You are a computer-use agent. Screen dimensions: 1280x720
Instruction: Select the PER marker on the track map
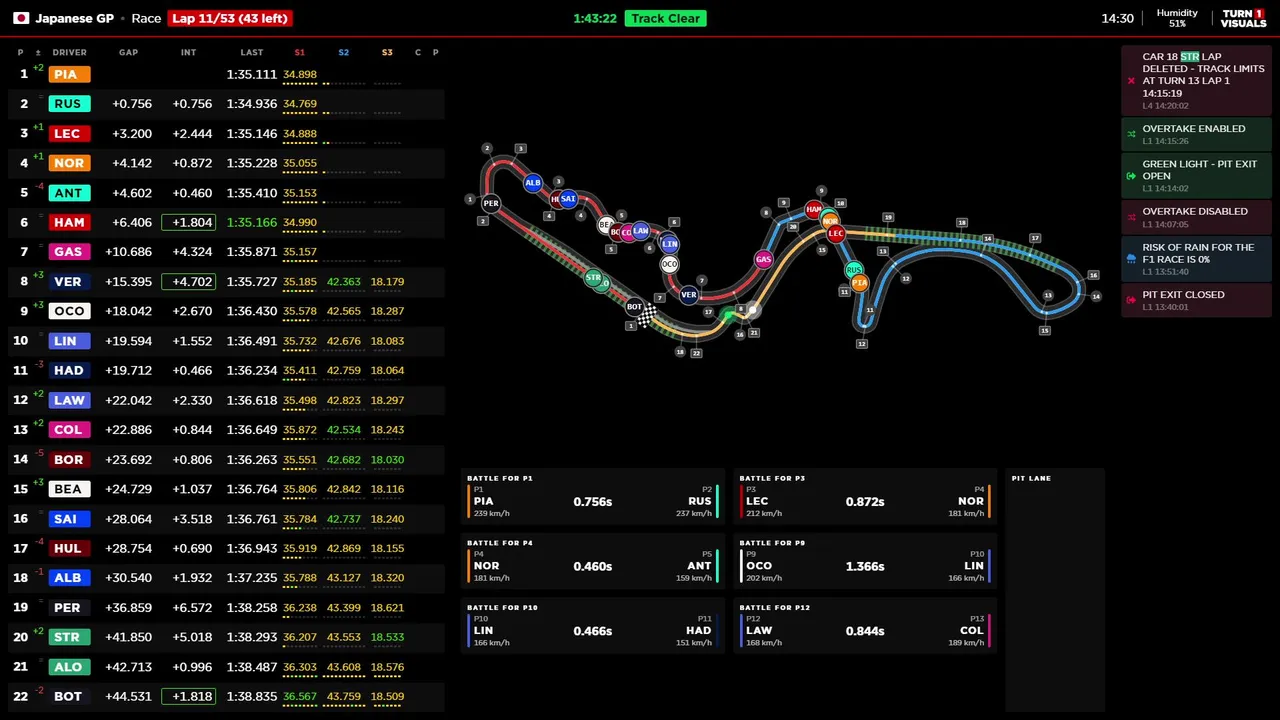[491, 203]
